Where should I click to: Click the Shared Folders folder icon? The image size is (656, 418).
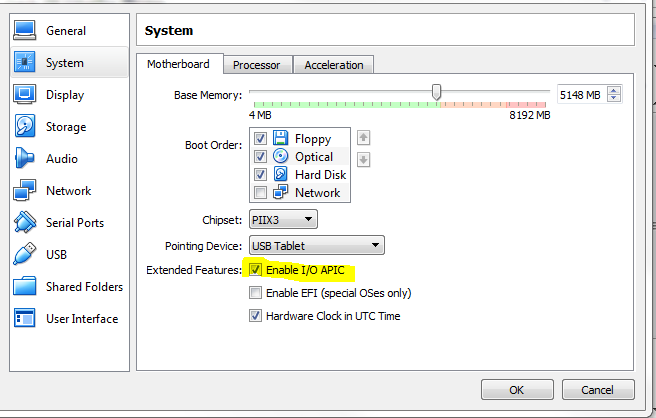tap(25, 286)
